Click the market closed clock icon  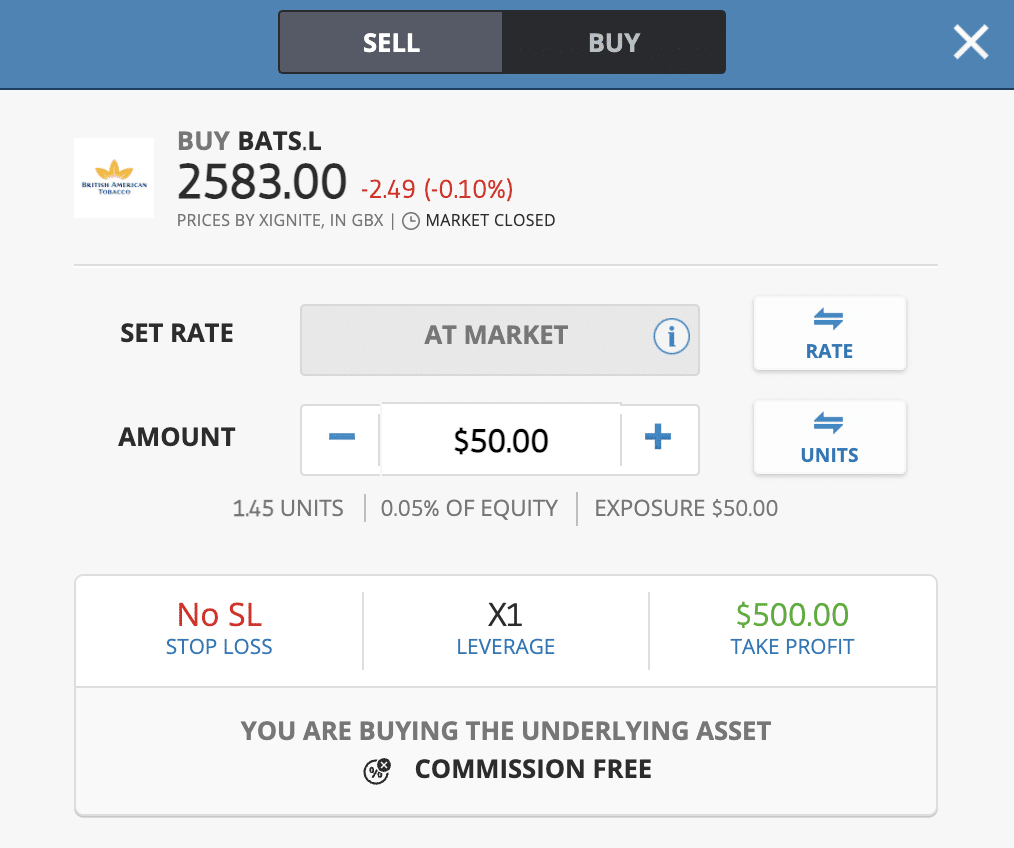411,221
